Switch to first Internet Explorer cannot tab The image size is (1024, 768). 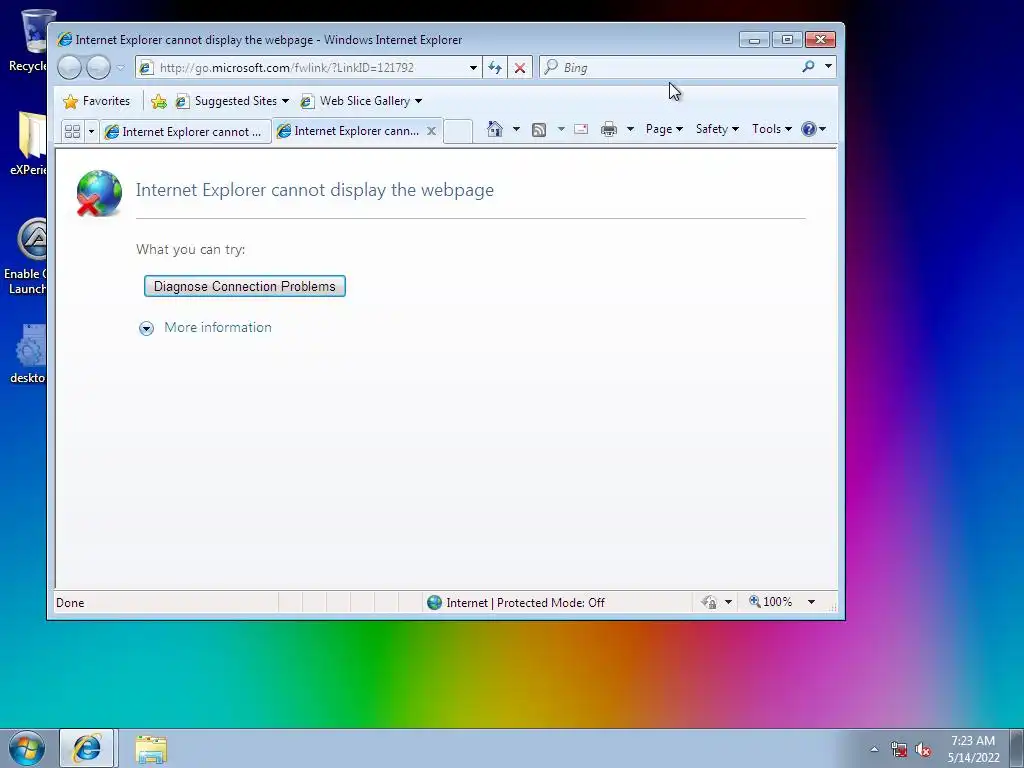tap(185, 131)
